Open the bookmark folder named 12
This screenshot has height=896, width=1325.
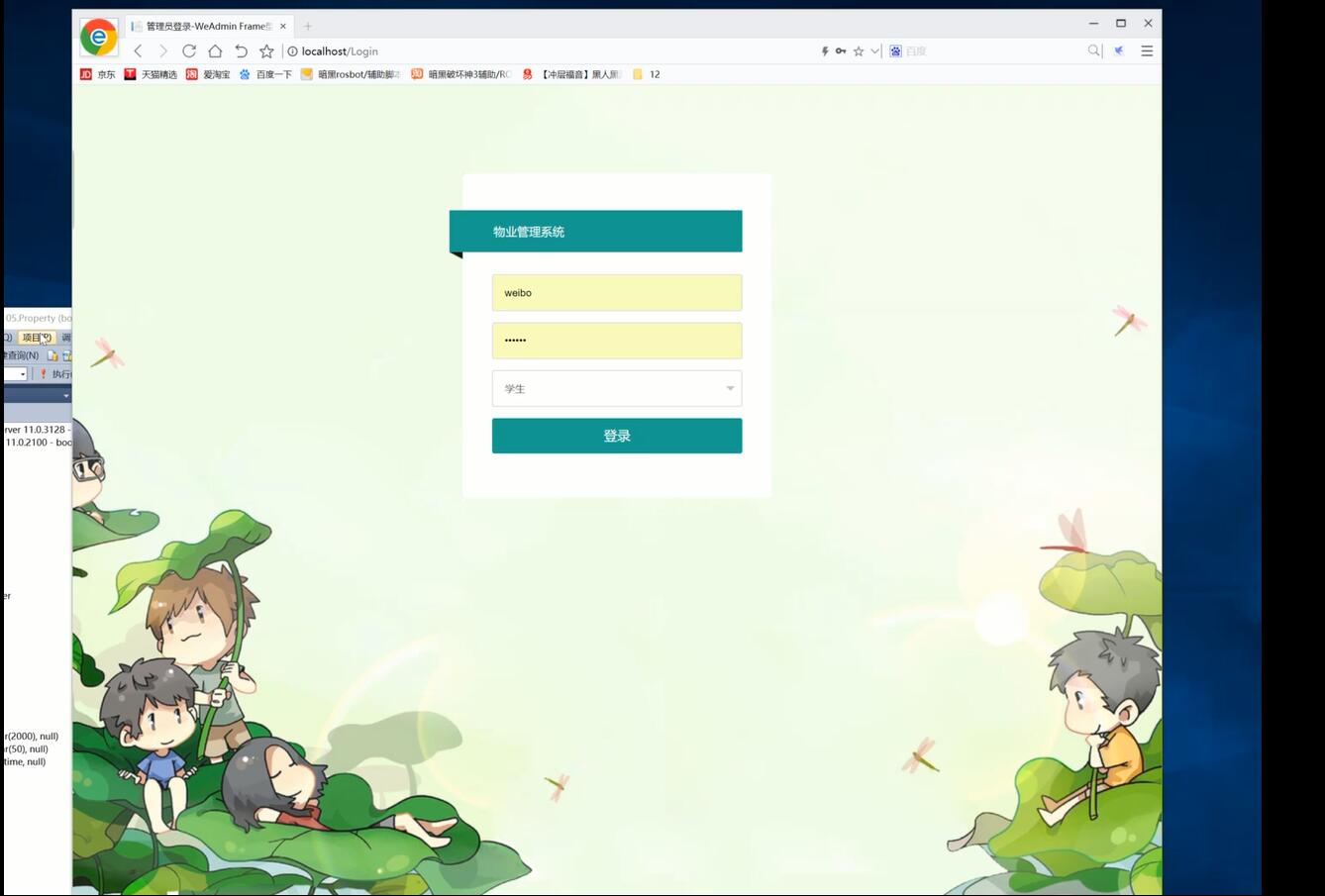(647, 74)
